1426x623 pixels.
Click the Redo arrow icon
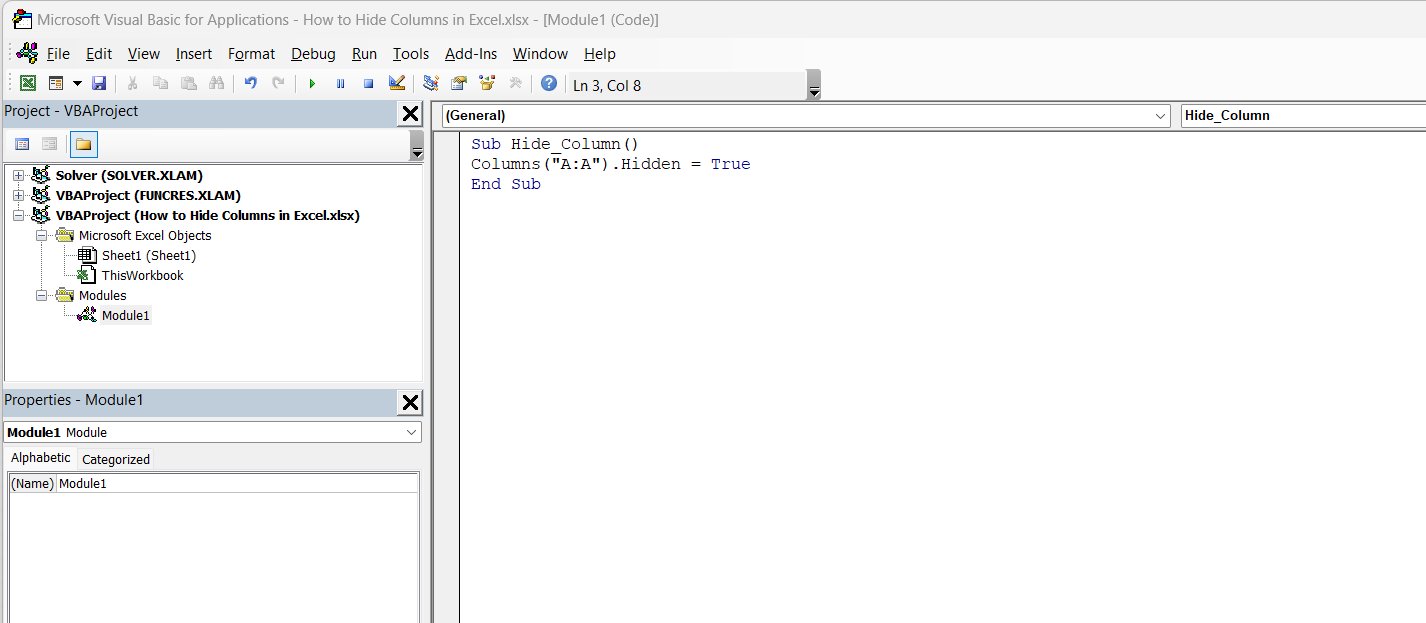coord(279,84)
